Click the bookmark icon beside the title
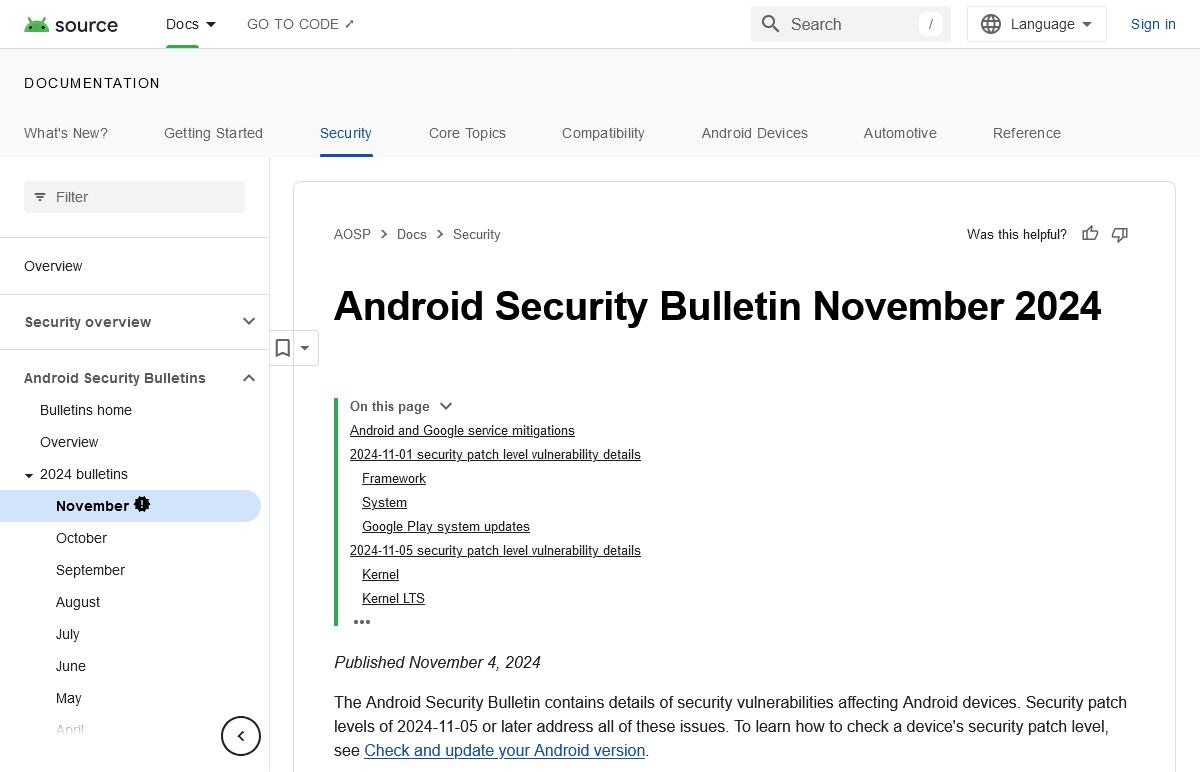The height and width of the screenshot is (772, 1200). 283,348
